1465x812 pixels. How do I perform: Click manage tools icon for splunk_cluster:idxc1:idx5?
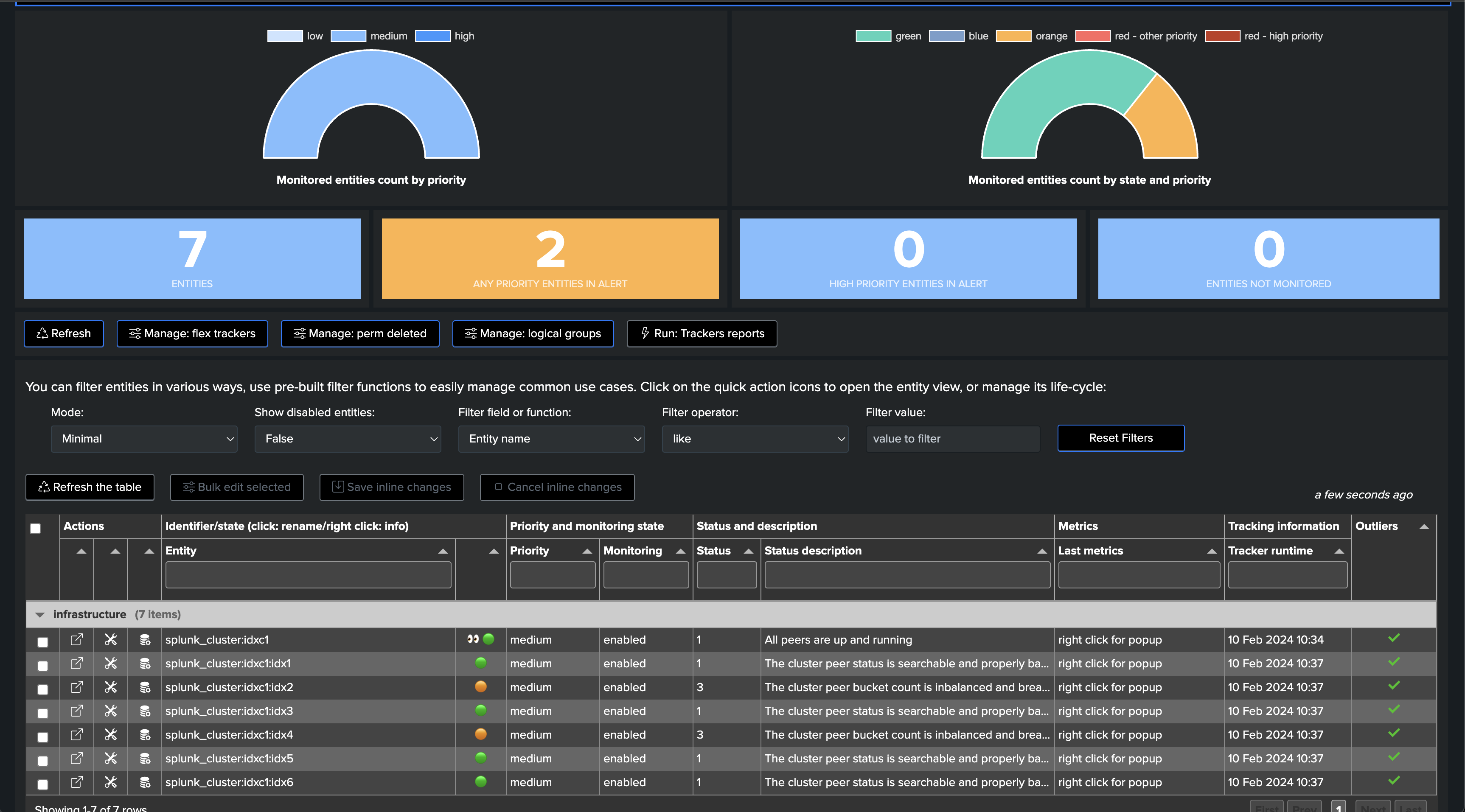click(110, 758)
